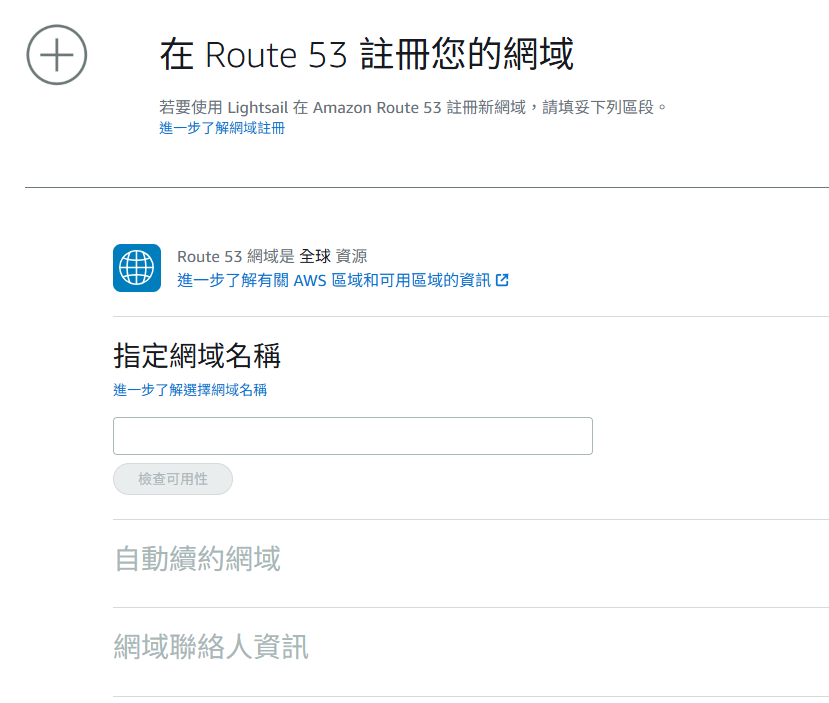
Task: Expand the 自動續約網域 section
Action: click(198, 559)
